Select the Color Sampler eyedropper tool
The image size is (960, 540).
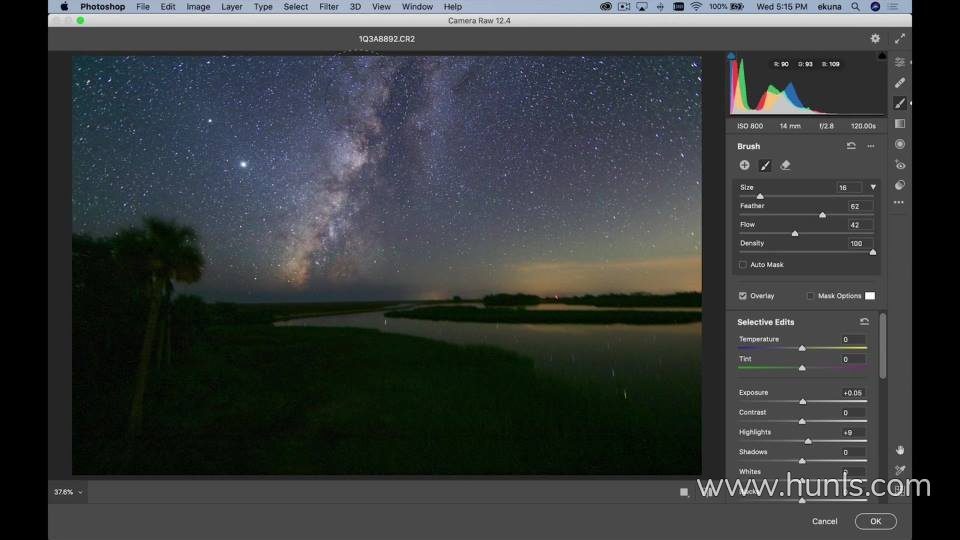coord(899,470)
